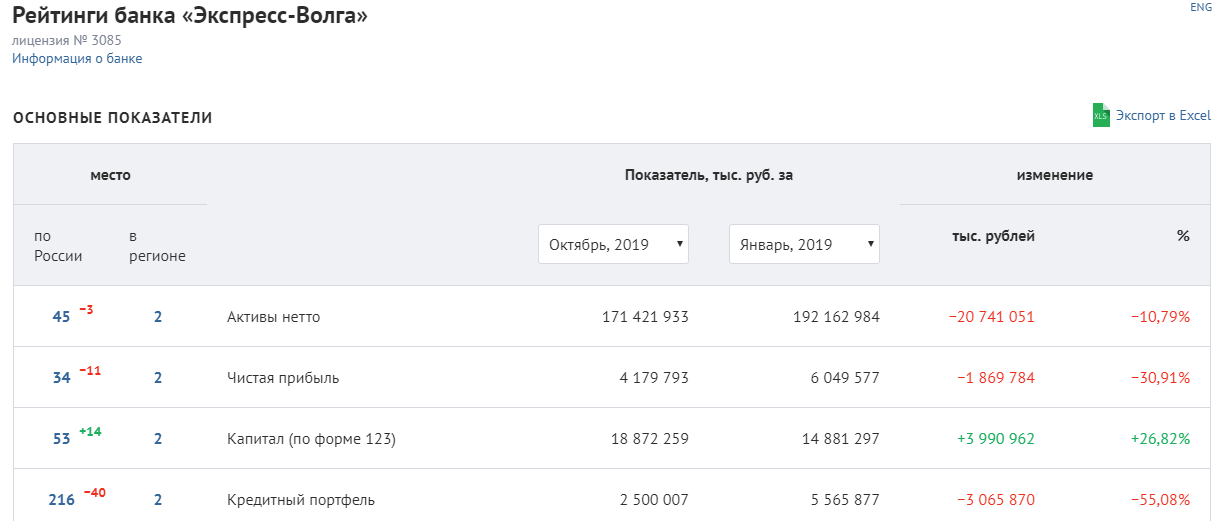Click the percentage −10,79%

coord(1160,317)
